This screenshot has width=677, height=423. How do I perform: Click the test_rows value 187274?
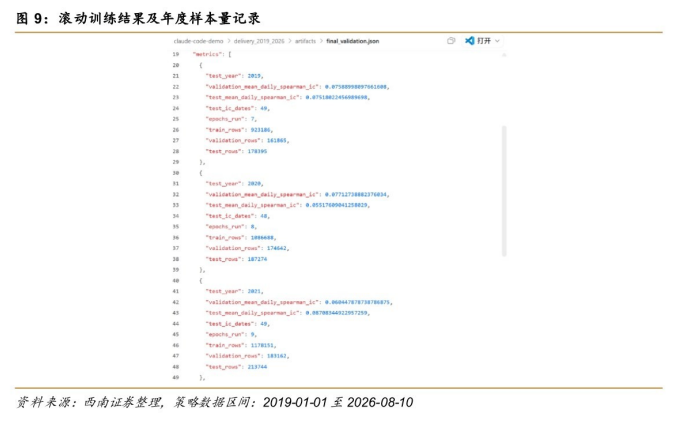(x=257, y=259)
